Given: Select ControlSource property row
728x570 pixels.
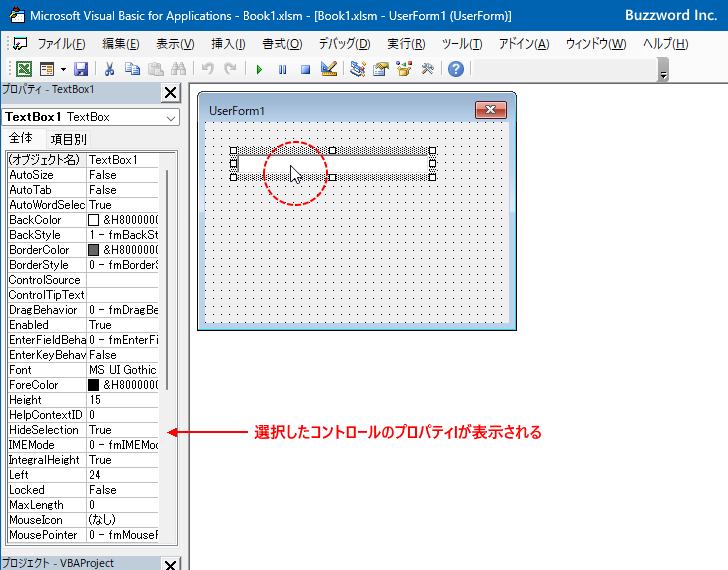Looking at the screenshot, I should coord(83,280).
